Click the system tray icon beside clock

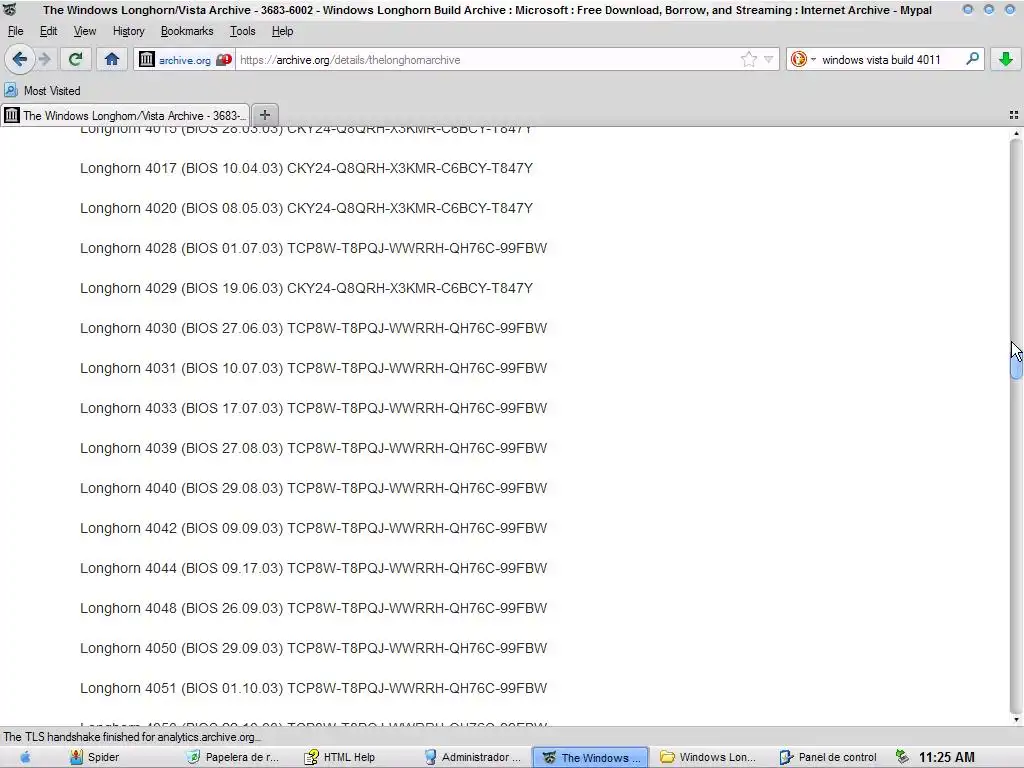point(903,757)
